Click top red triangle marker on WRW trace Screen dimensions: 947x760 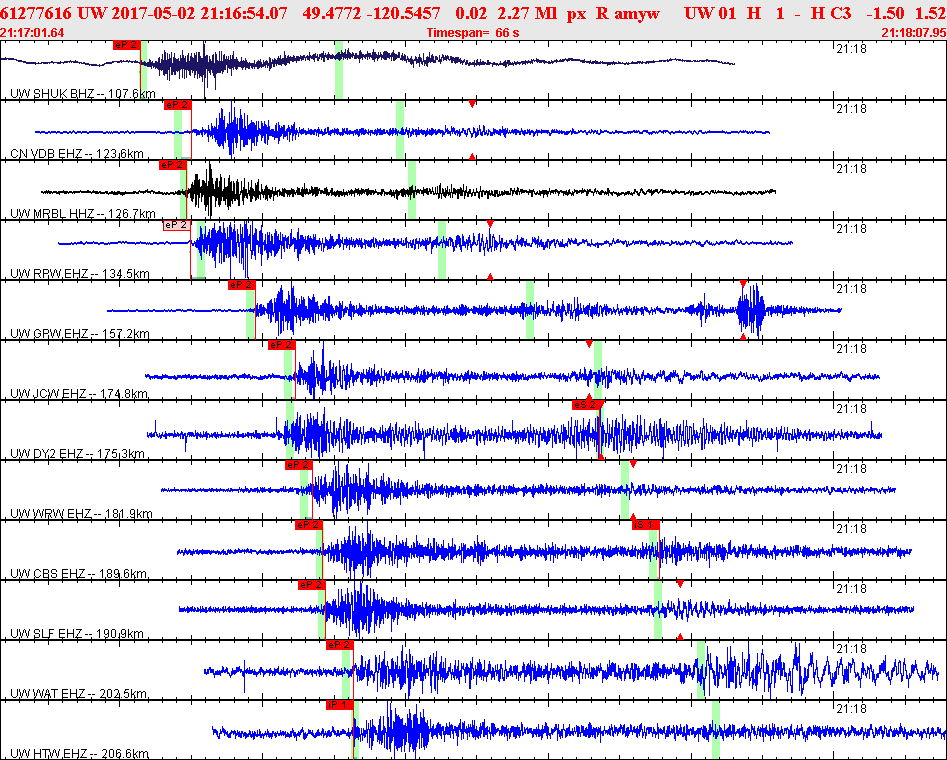tap(633, 464)
